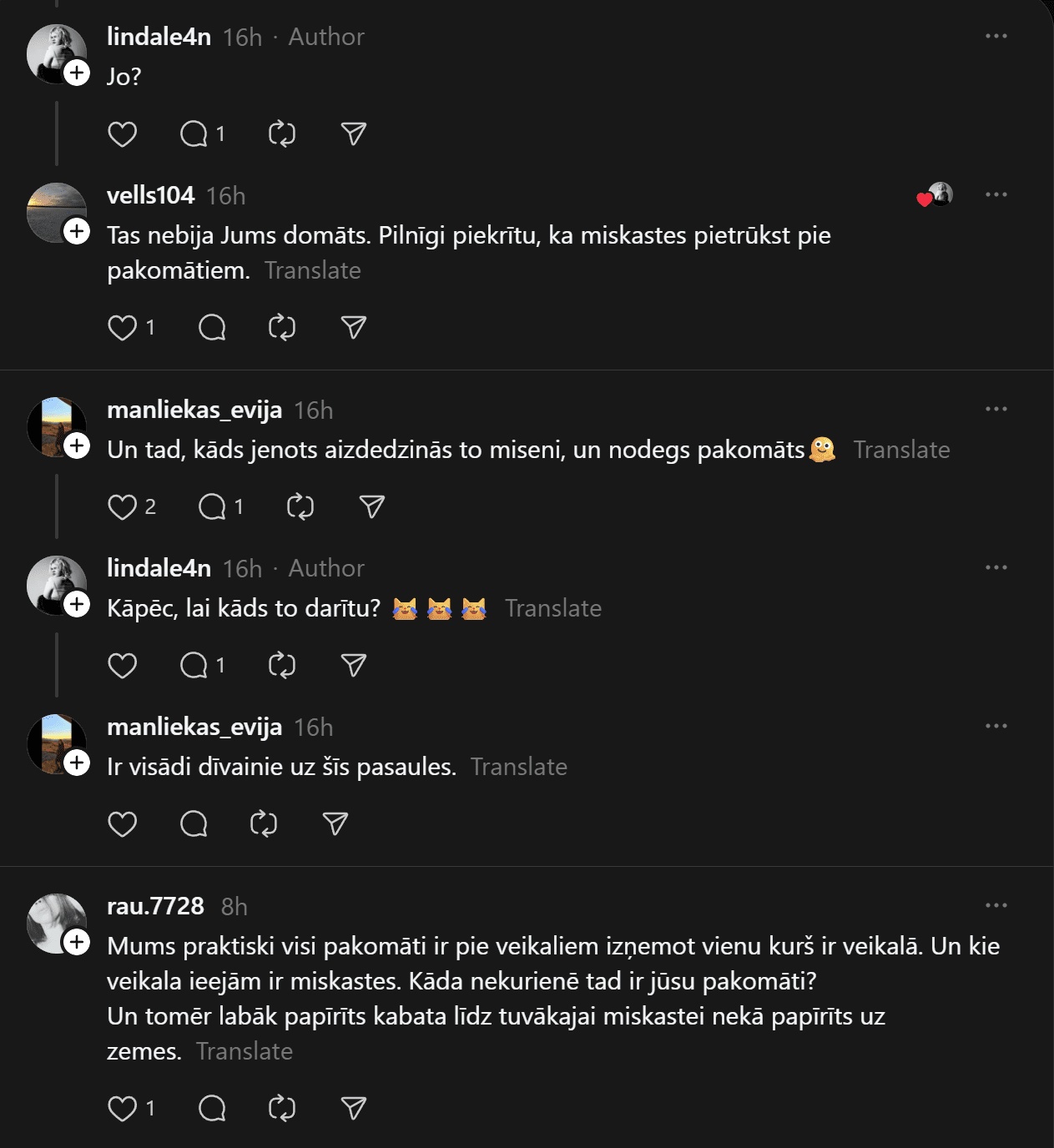Share lindale4n's "Kāpēc, lai kāds" reply
Image resolution: width=1054 pixels, height=1148 pixels.
[x=354, y=666]
